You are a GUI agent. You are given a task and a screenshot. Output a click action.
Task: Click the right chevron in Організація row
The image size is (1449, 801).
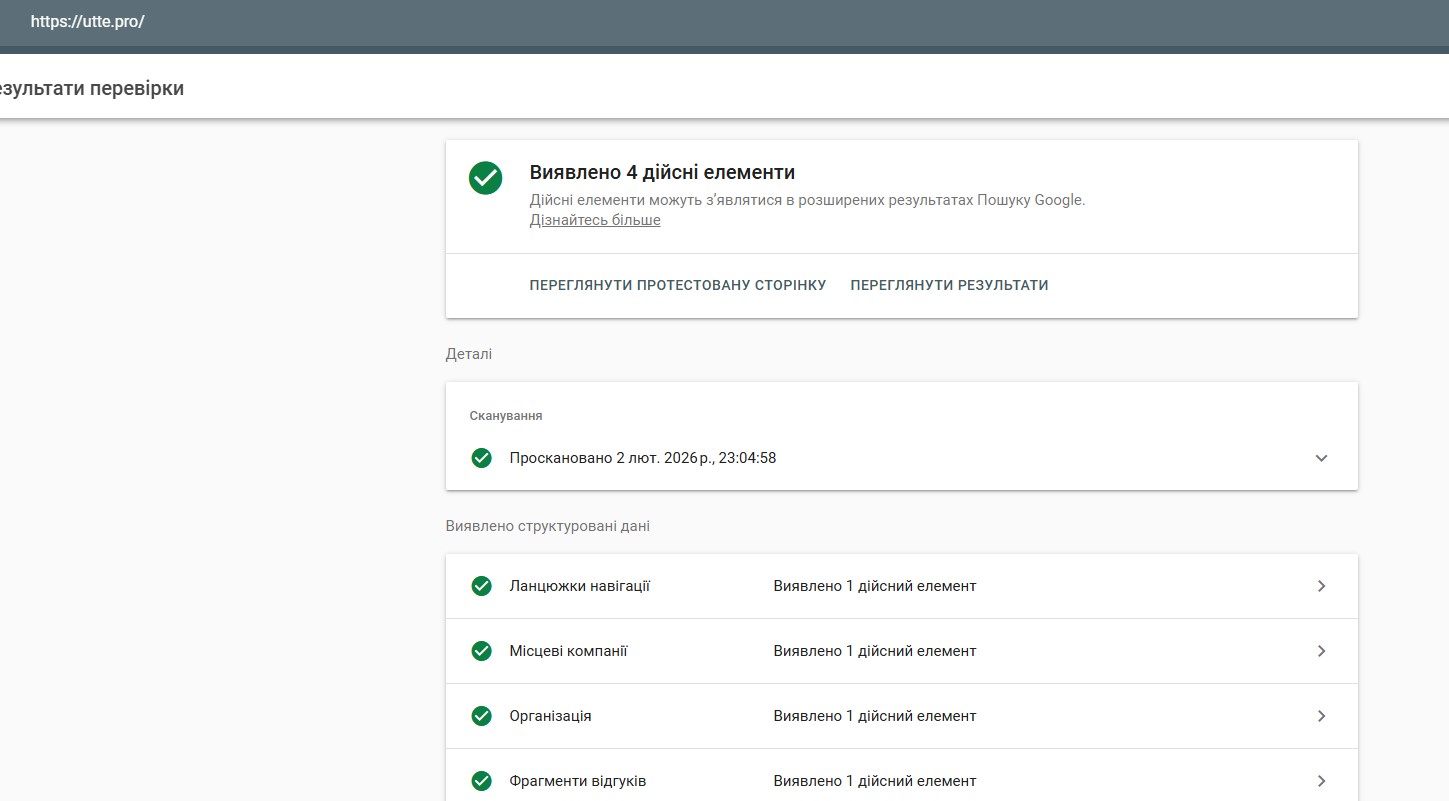click(x=1321, y=716)
